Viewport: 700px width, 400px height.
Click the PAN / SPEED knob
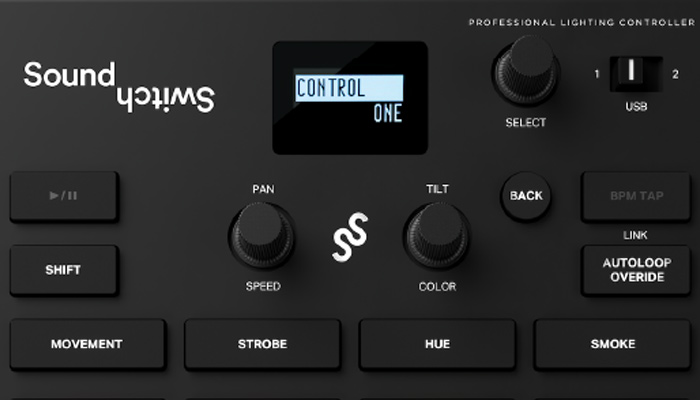pos(262,235)
